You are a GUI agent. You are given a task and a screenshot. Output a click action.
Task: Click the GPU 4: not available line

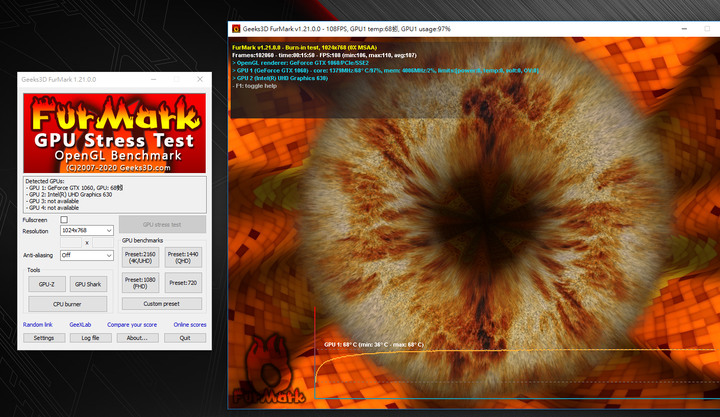pos(52,208)
